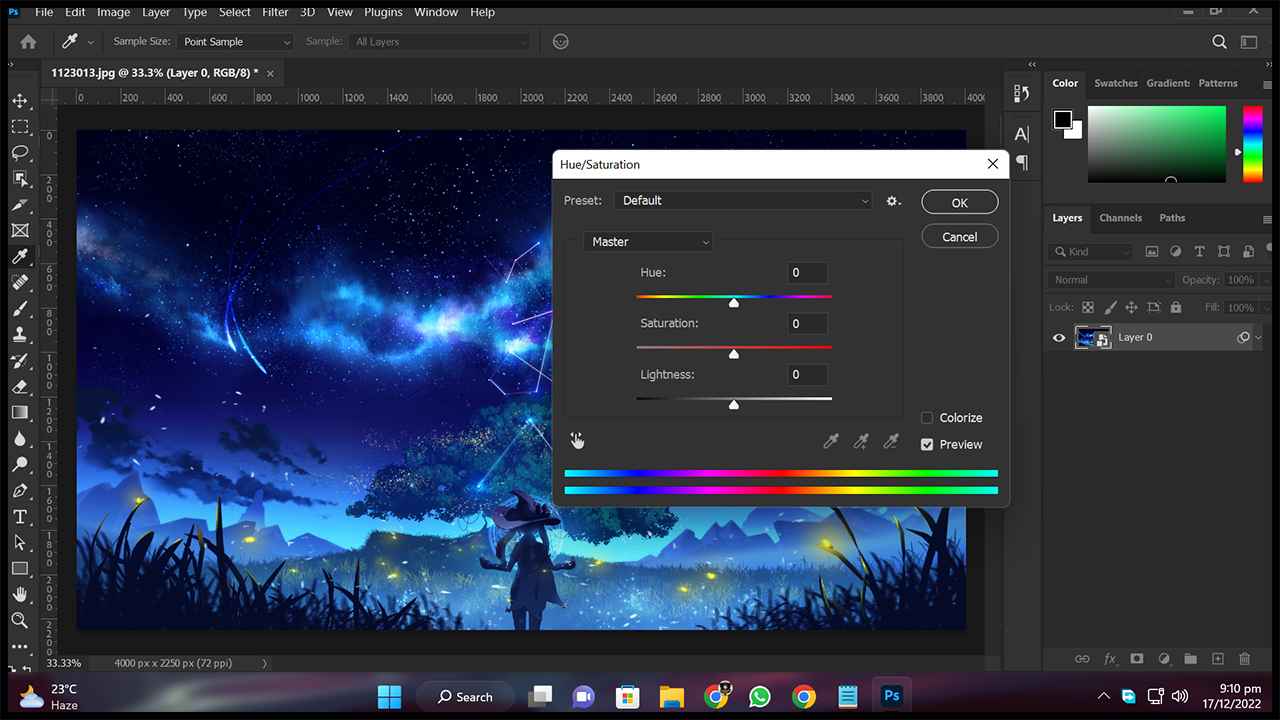This screenshot has width=1280, height=720.
Task: Click the Add to Sample eyedropper
Action: tap(860, 441)
